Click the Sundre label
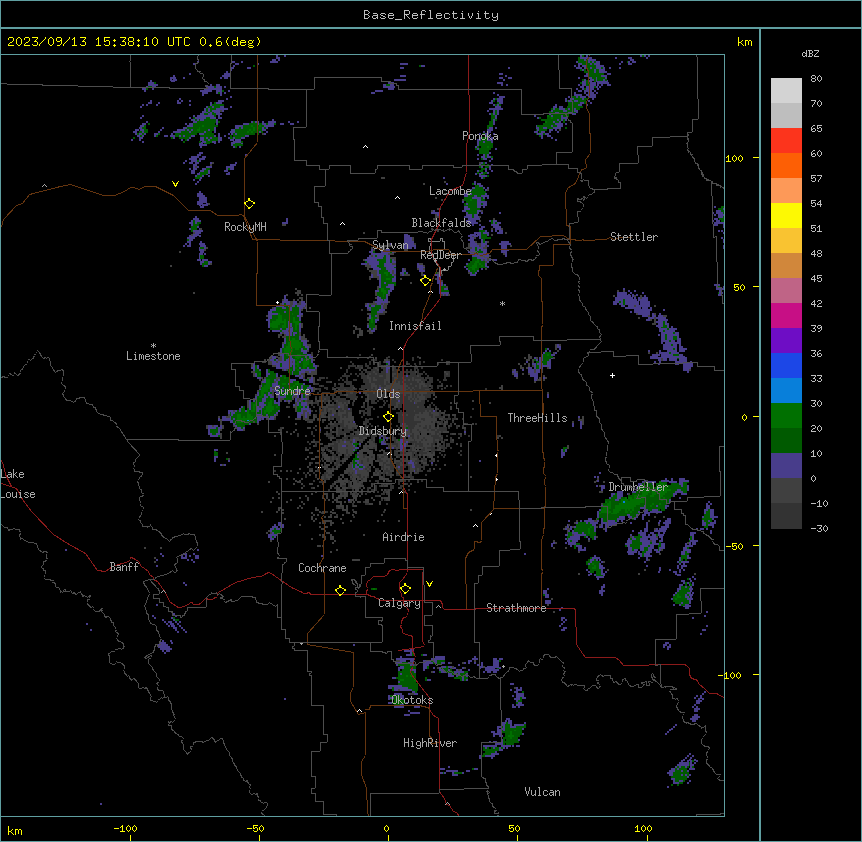 click(292, 391)
